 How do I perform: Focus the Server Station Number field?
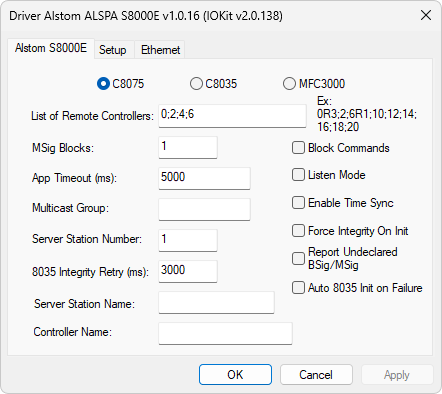(188, 240)
